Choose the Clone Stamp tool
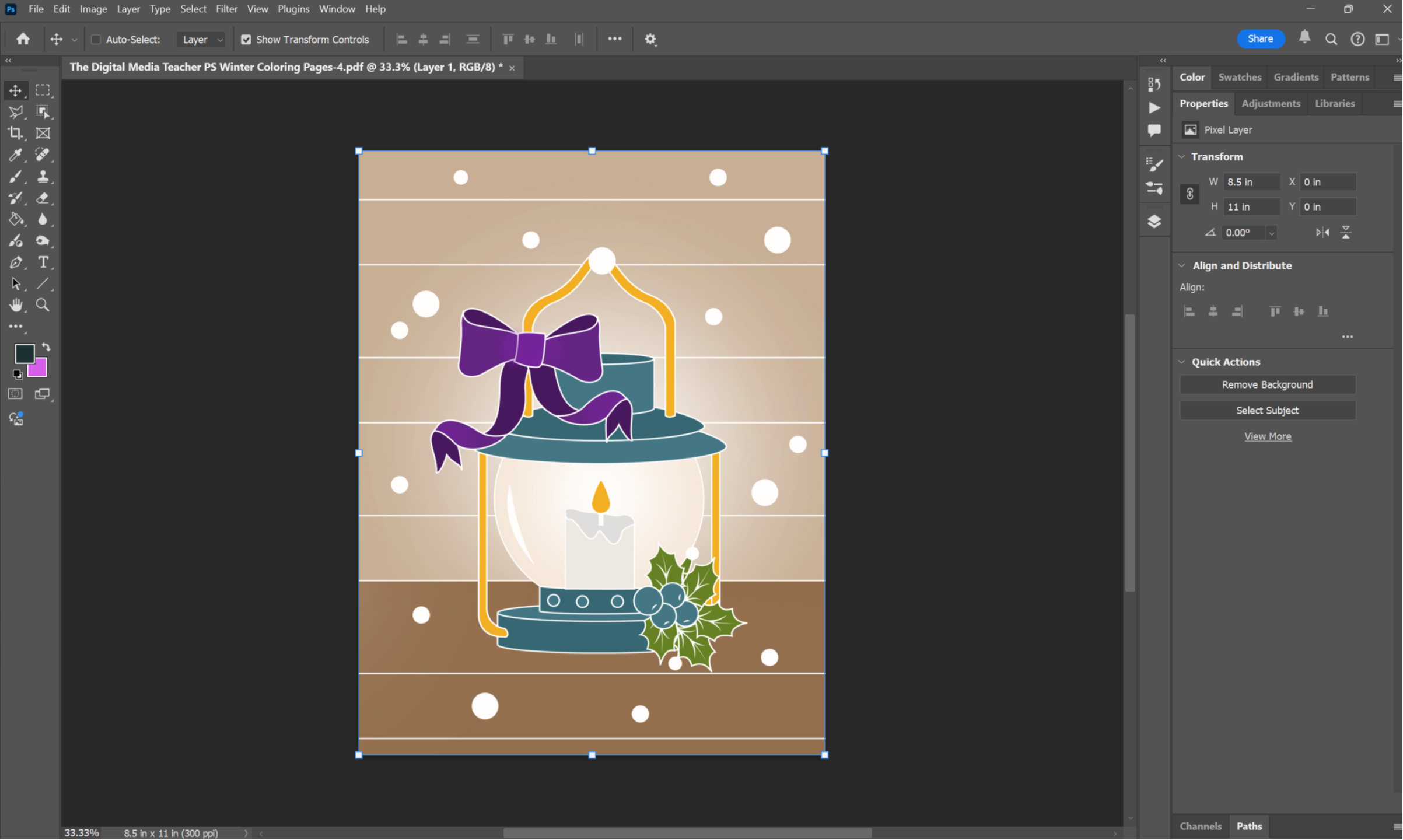The width and height of the screenshot is (1403, 840). pyautogui.click(x=43, y=176)
